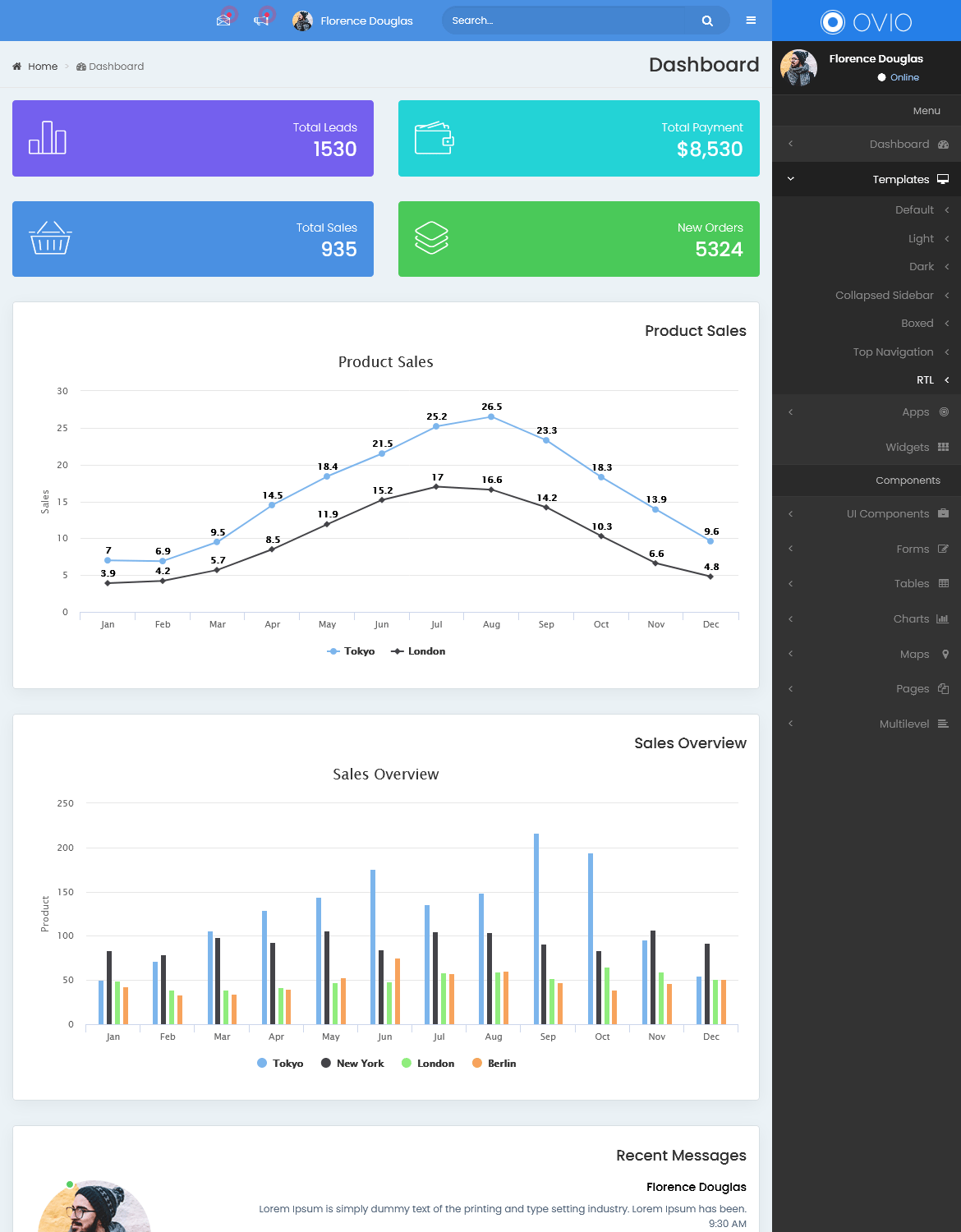Expand the Dashboard menu chevron

coord(791,145)
